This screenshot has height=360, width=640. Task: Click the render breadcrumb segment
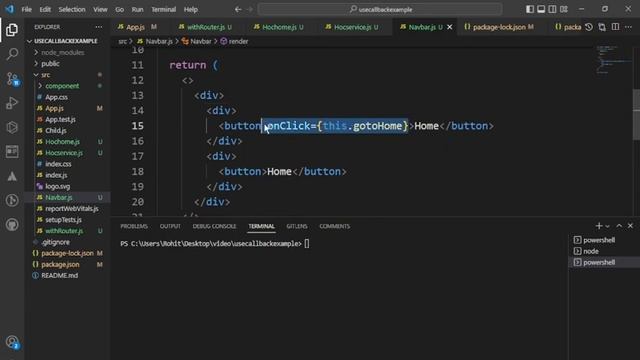(234, 41)
